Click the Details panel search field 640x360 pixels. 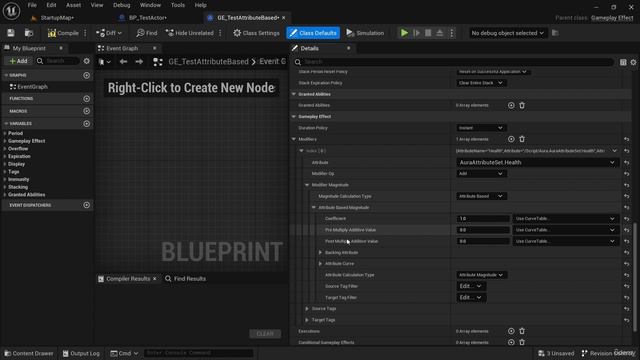453,62
